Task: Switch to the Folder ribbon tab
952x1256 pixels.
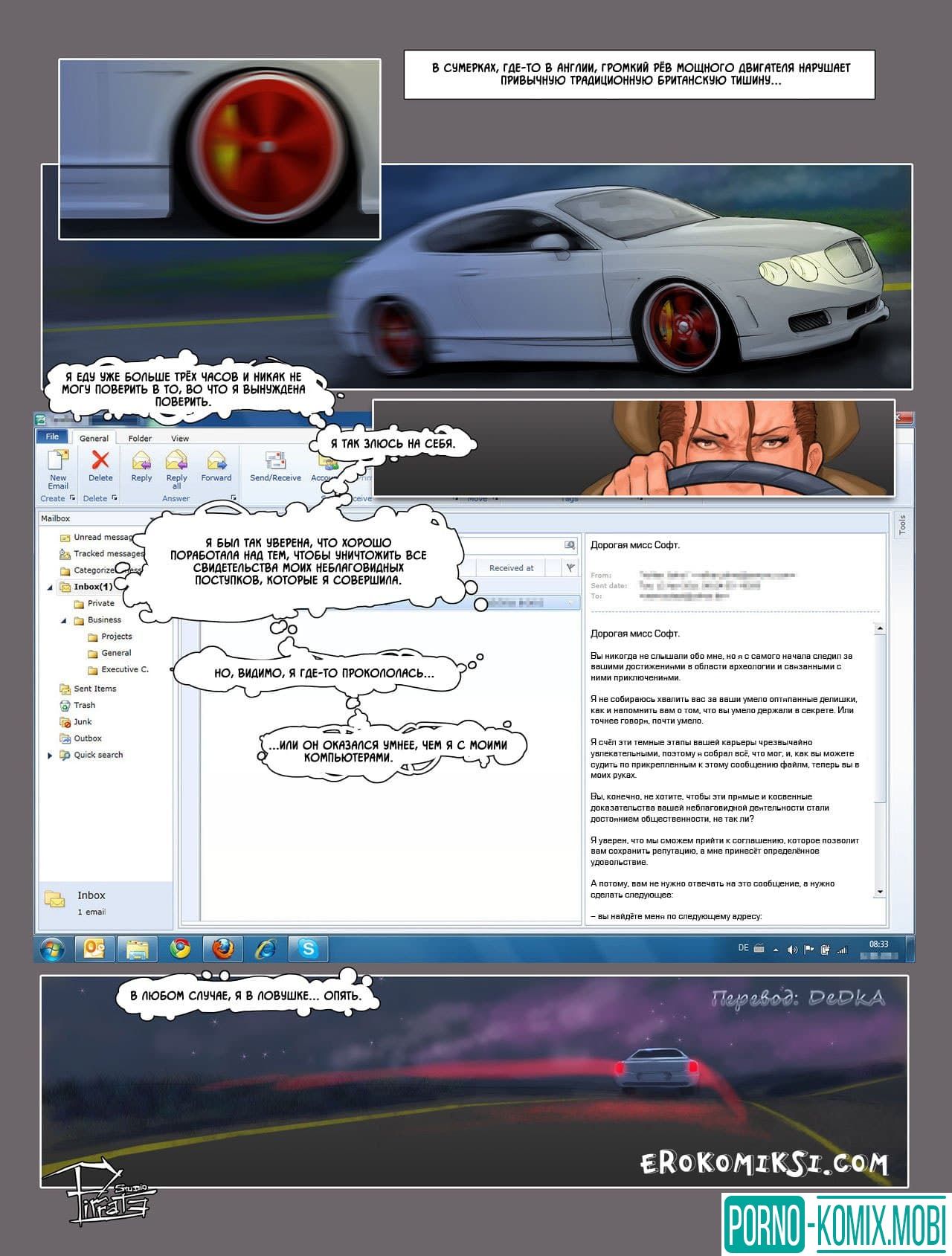Action: coord(140,439)
